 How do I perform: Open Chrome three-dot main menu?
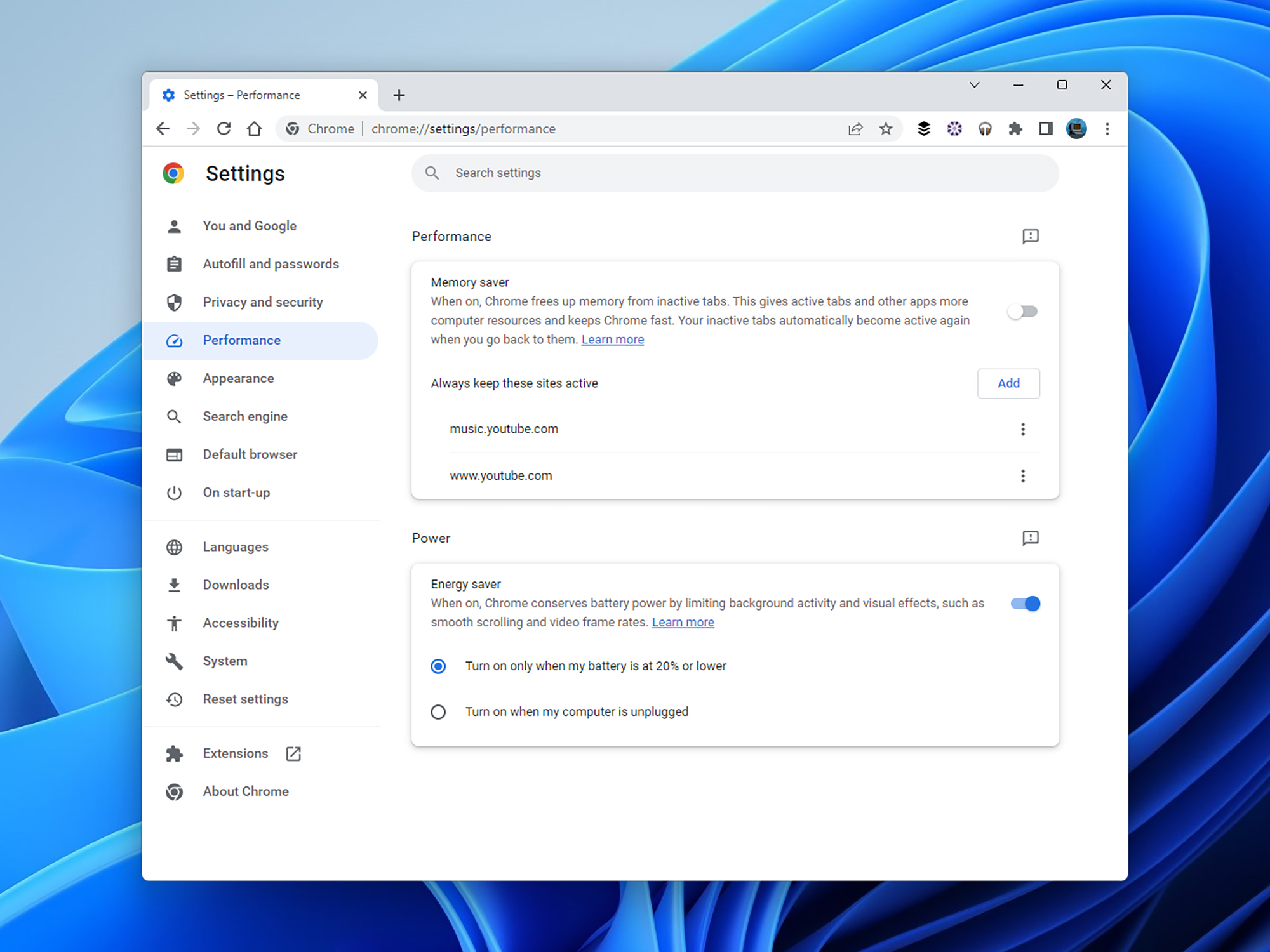coord(1107,129)
